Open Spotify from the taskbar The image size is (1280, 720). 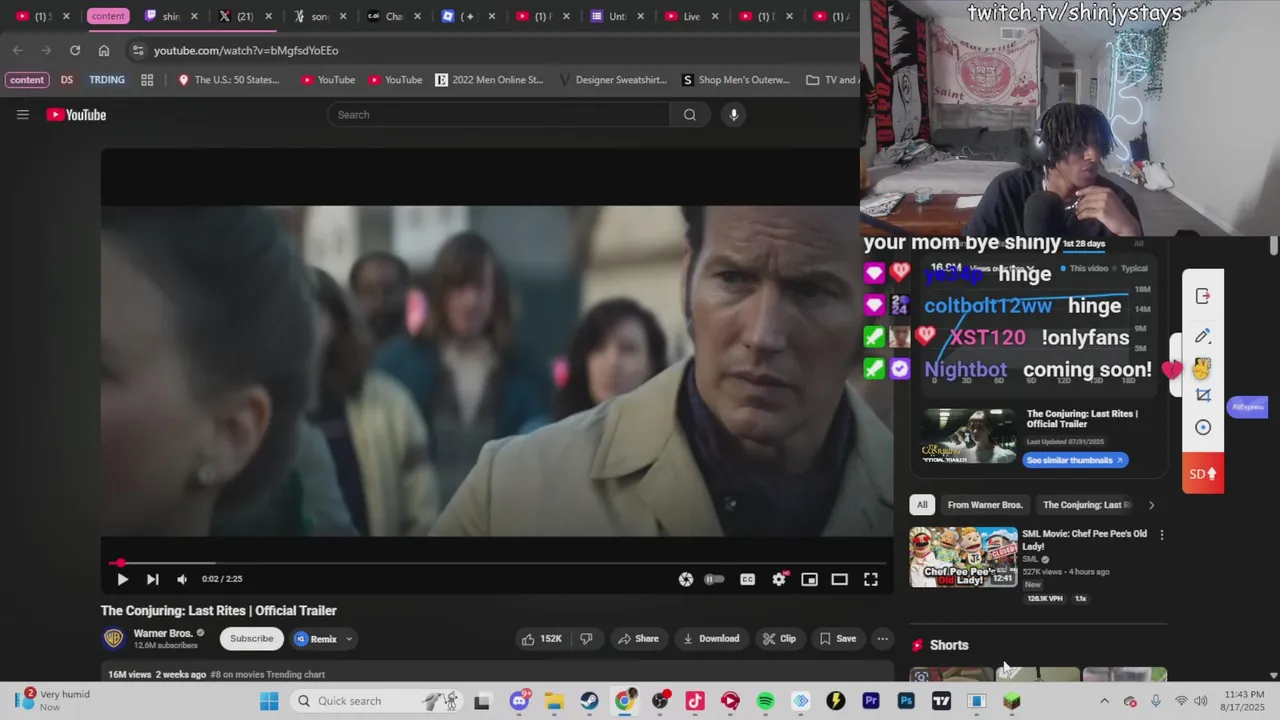tap(765, 701)
